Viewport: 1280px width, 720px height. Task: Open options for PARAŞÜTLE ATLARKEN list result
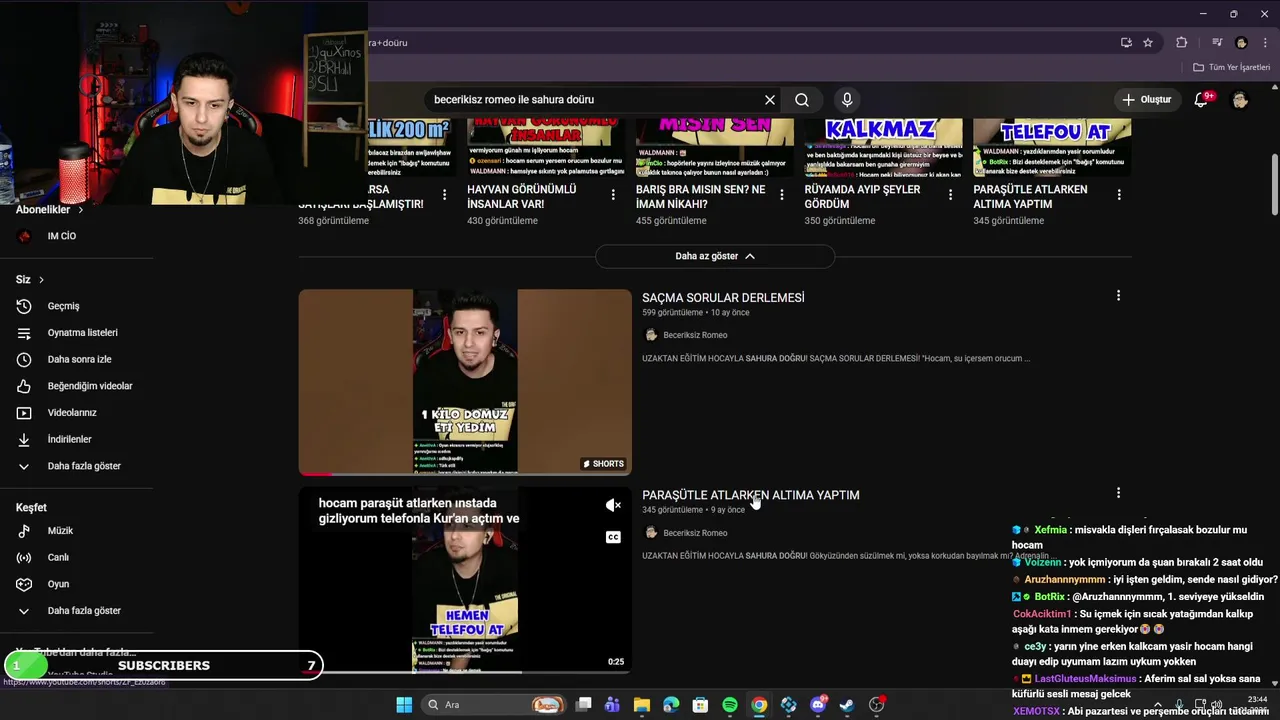(x=1118, y=493)
